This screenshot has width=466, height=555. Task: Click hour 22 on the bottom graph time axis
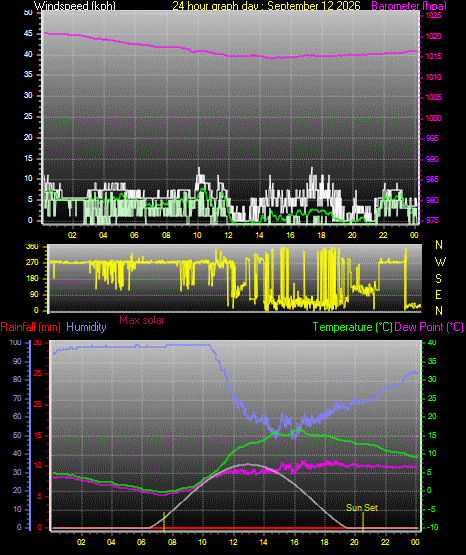(385, 542)
